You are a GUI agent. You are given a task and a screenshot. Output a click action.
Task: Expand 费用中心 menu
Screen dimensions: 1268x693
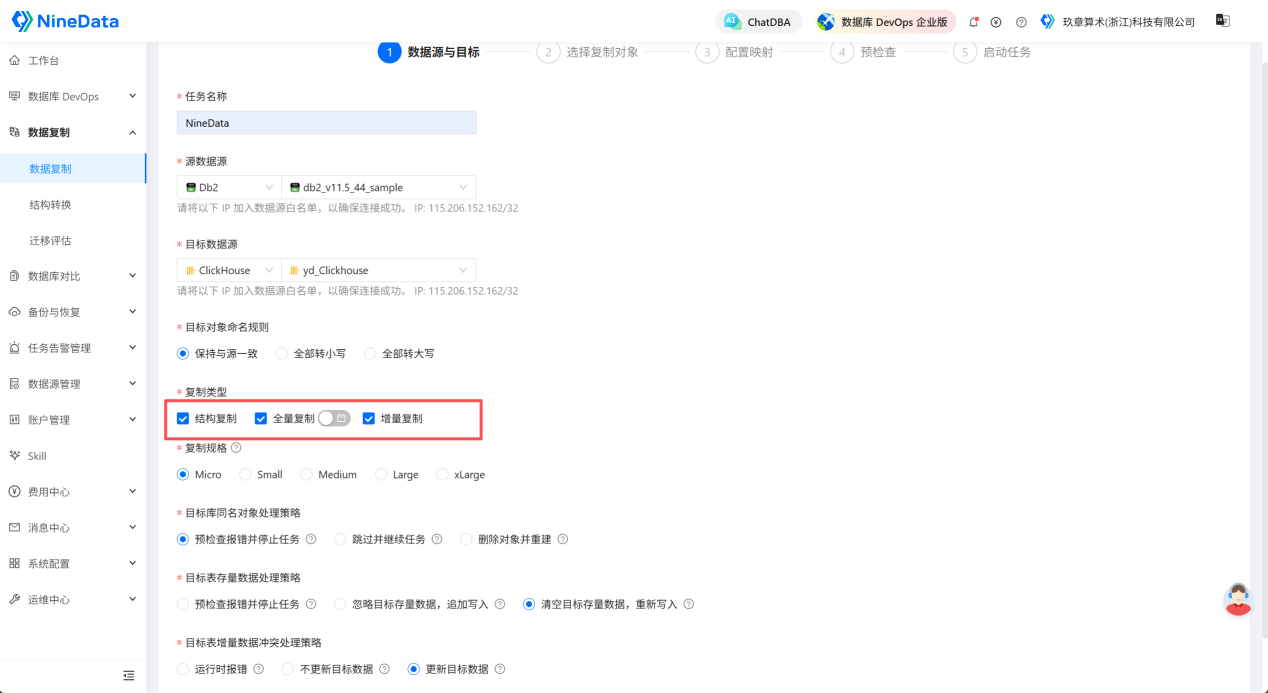[x=132, y=492]
